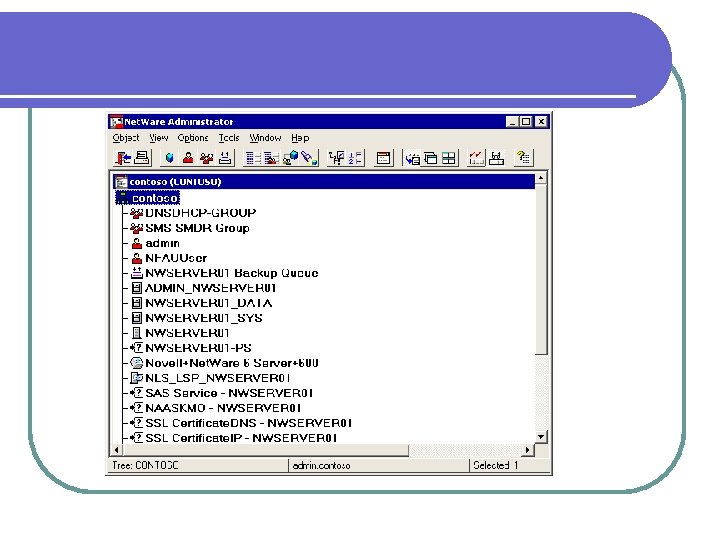This screenshot has height=540, width=720.
Task: Maximize the NetWare Administrator window
Action: (x=526, y=122)
